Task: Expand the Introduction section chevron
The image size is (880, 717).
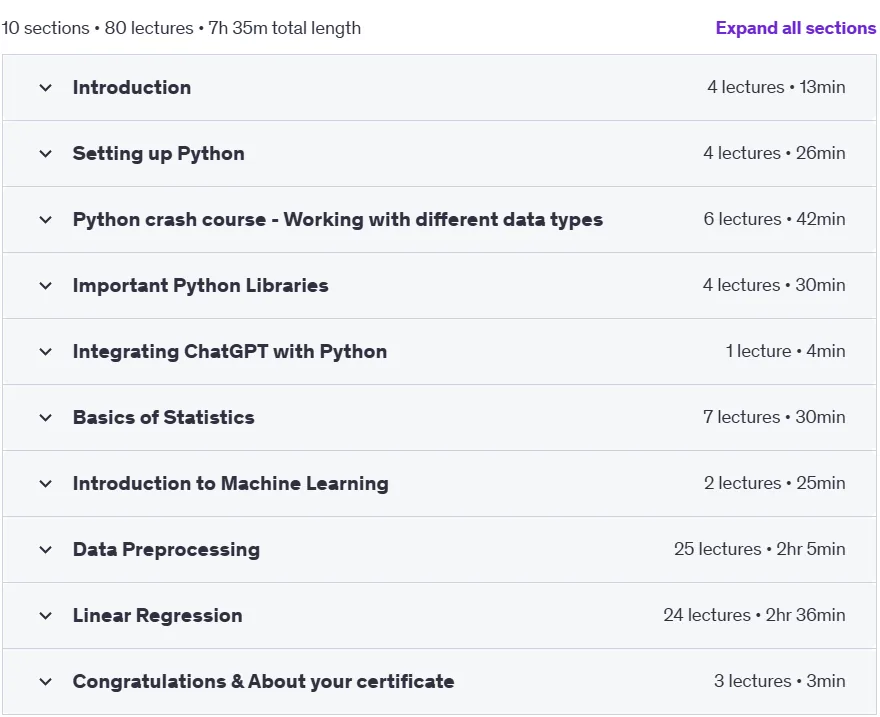Action: pos(45,88)
